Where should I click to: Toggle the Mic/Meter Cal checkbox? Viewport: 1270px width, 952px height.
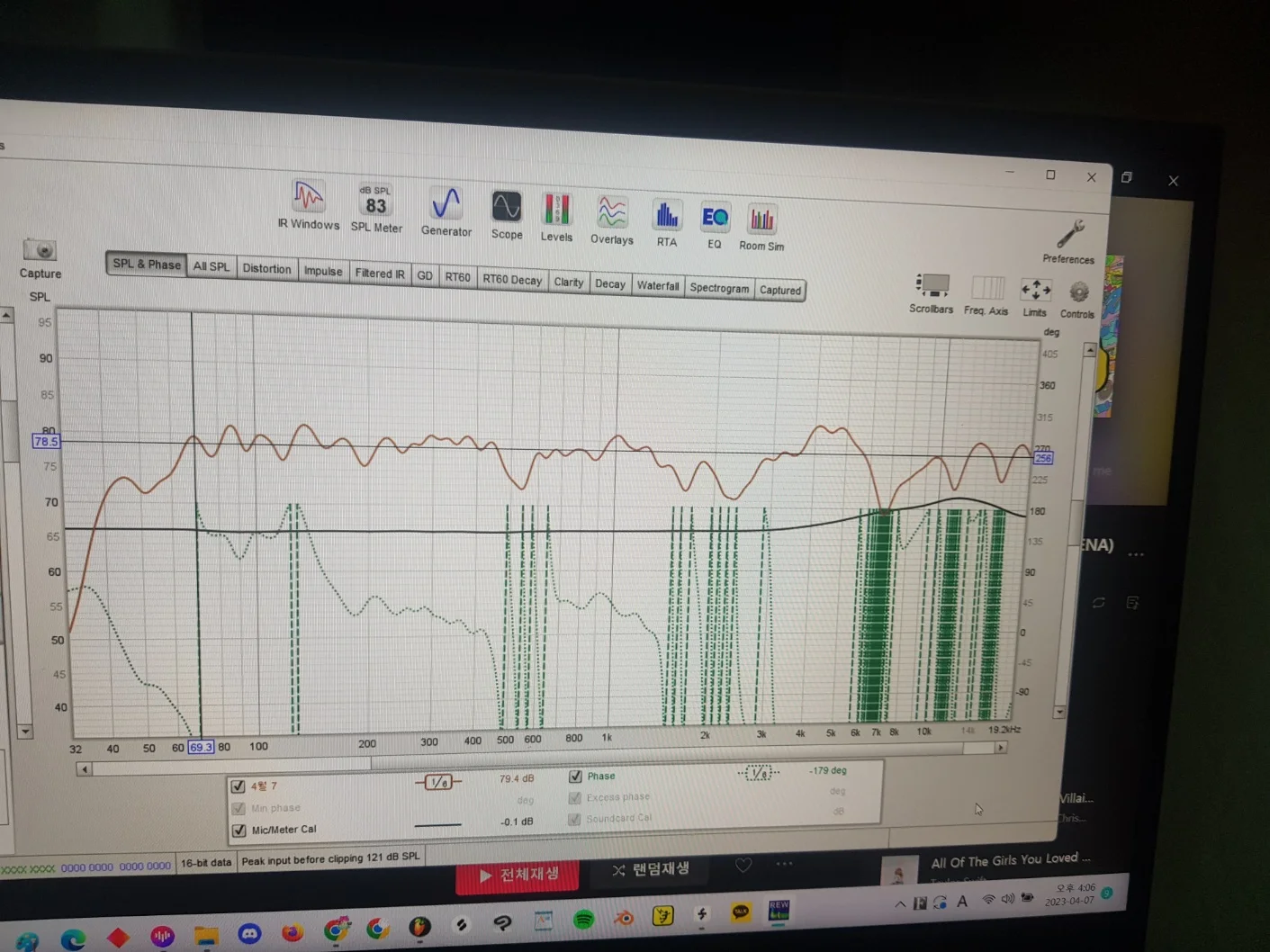pyautogui.click(x=239, y=830)
